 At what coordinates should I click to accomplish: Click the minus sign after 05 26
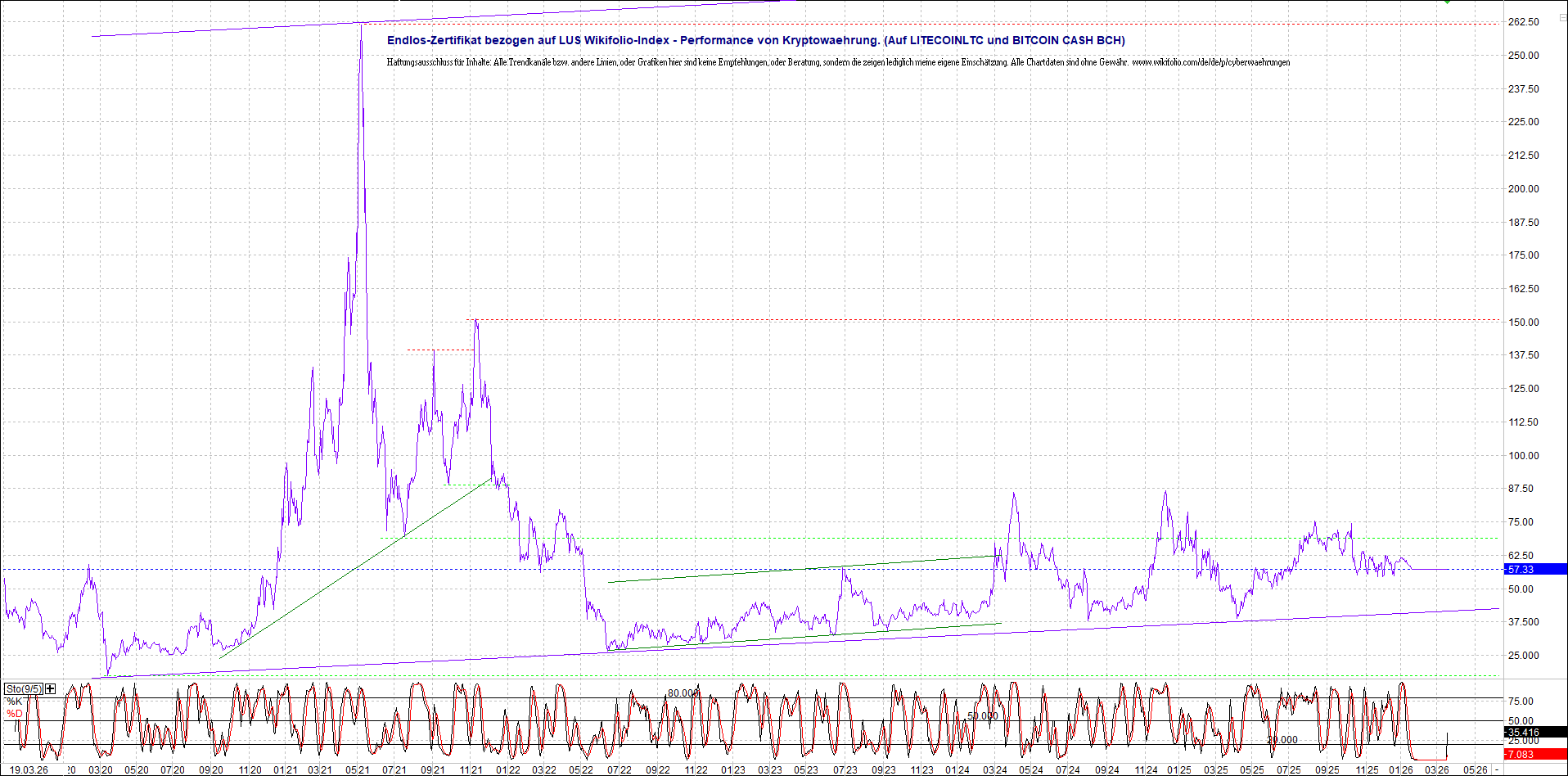1497,769
